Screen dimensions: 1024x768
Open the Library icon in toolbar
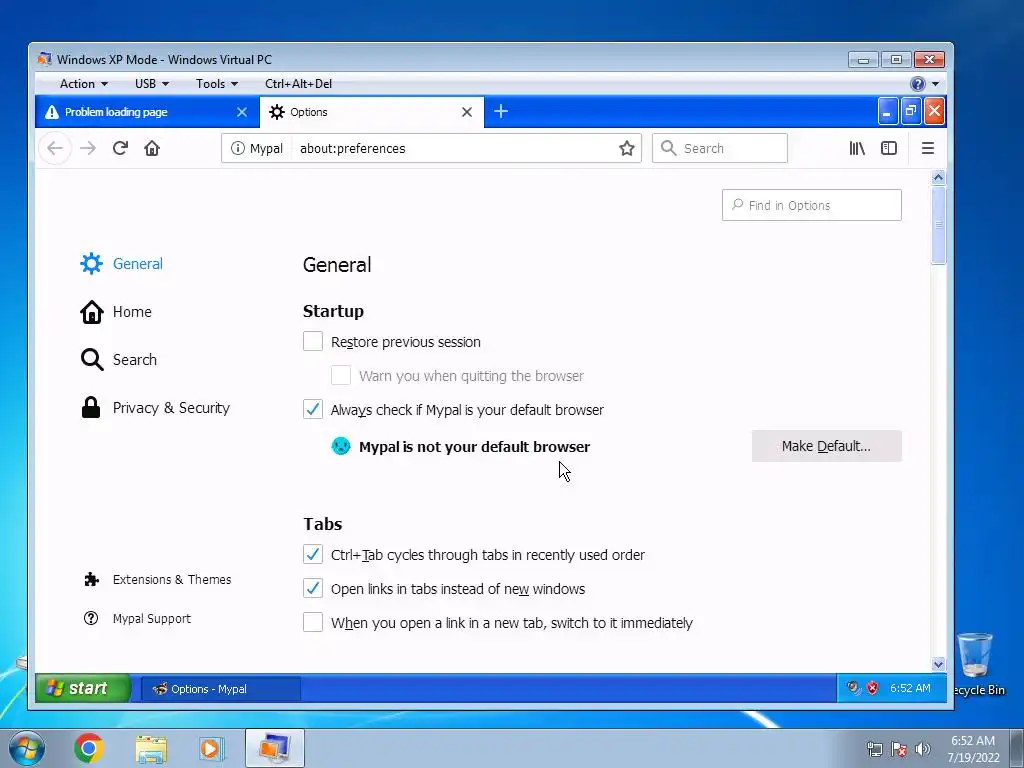[x=857, y=148]
